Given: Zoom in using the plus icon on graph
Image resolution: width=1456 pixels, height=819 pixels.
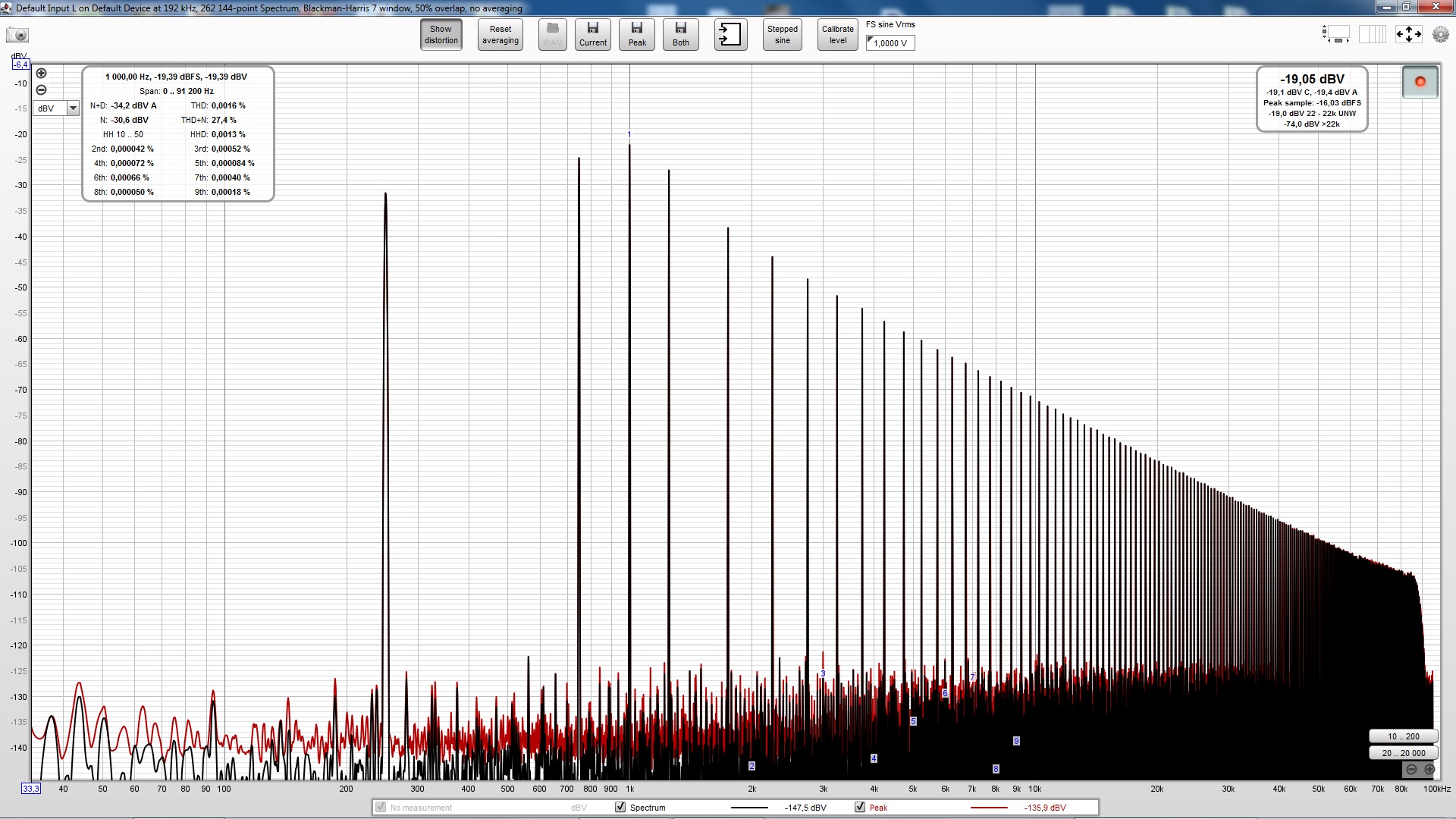Looking at the screenshot, I should pyautogui.click(x=42, y=73).
